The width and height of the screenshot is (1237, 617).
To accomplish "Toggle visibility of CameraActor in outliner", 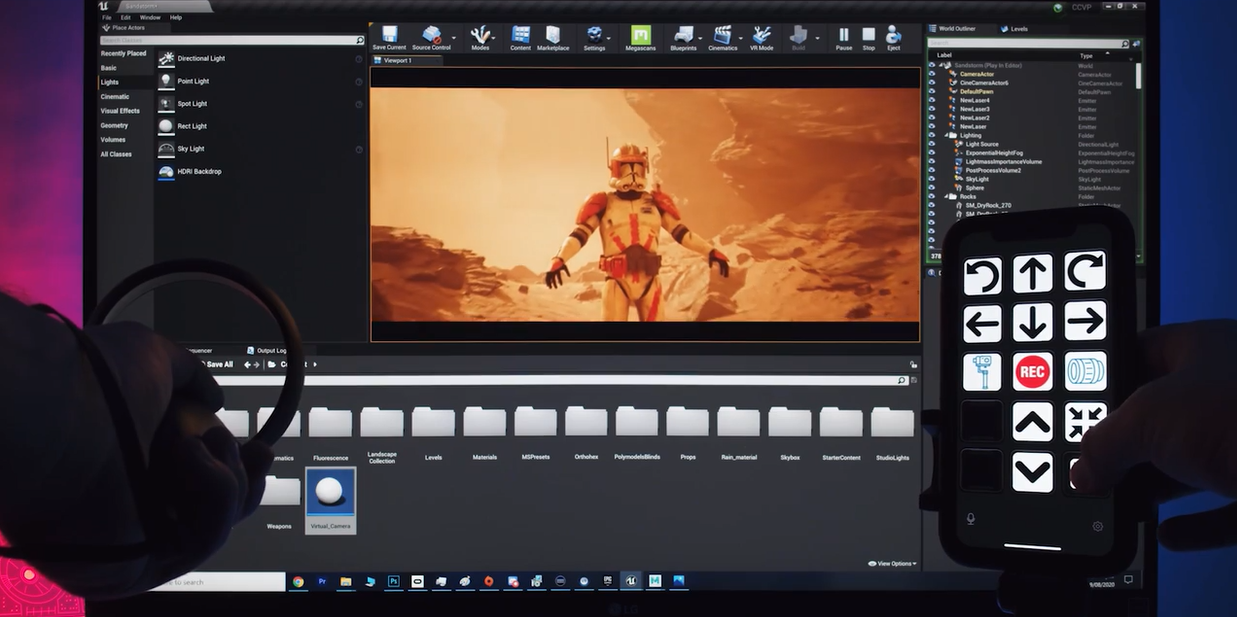I will (x=932, y=74).
